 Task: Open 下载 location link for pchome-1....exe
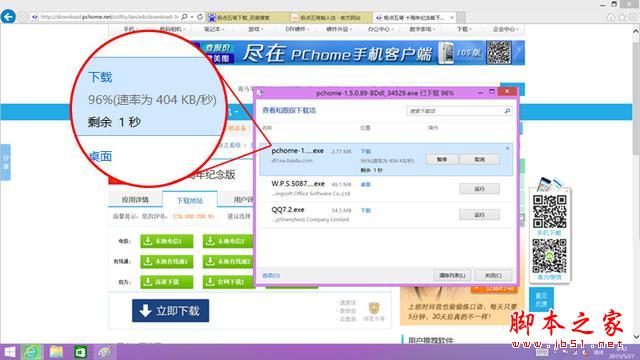(x=366, y=151)
